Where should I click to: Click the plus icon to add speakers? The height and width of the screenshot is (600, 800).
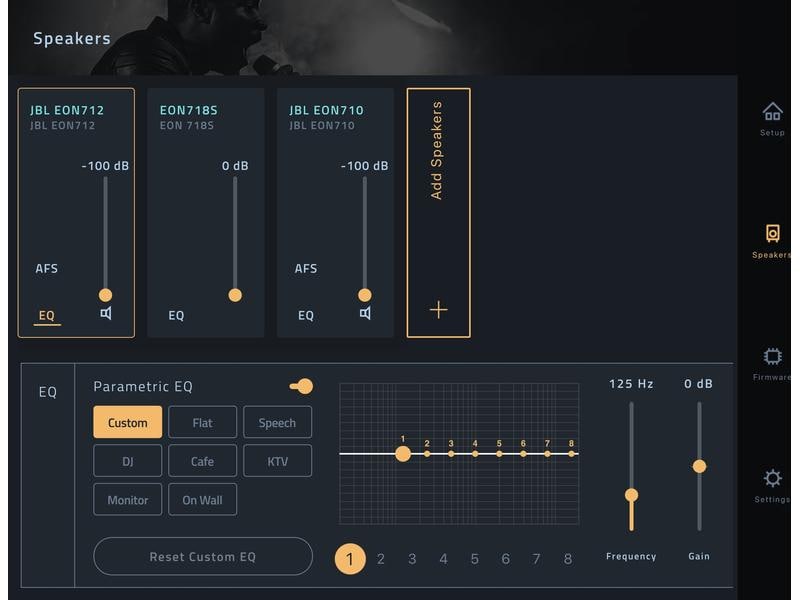coord(438,310)
